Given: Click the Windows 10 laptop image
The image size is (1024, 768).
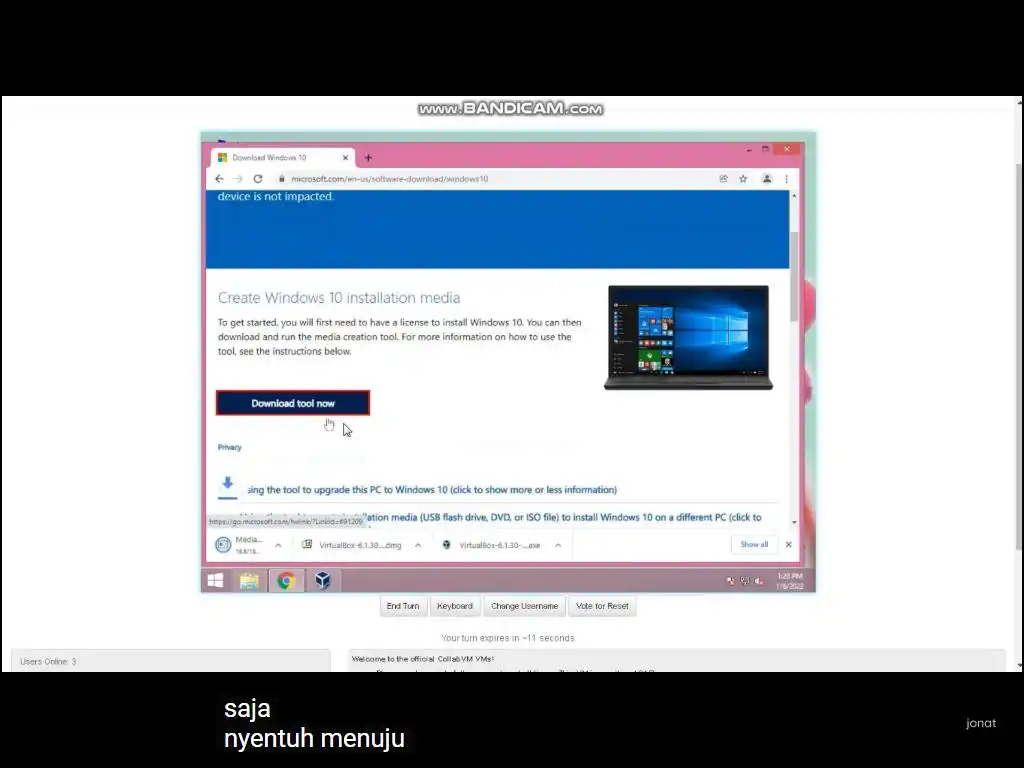Looking at the screenshot, I should [688, 337].
